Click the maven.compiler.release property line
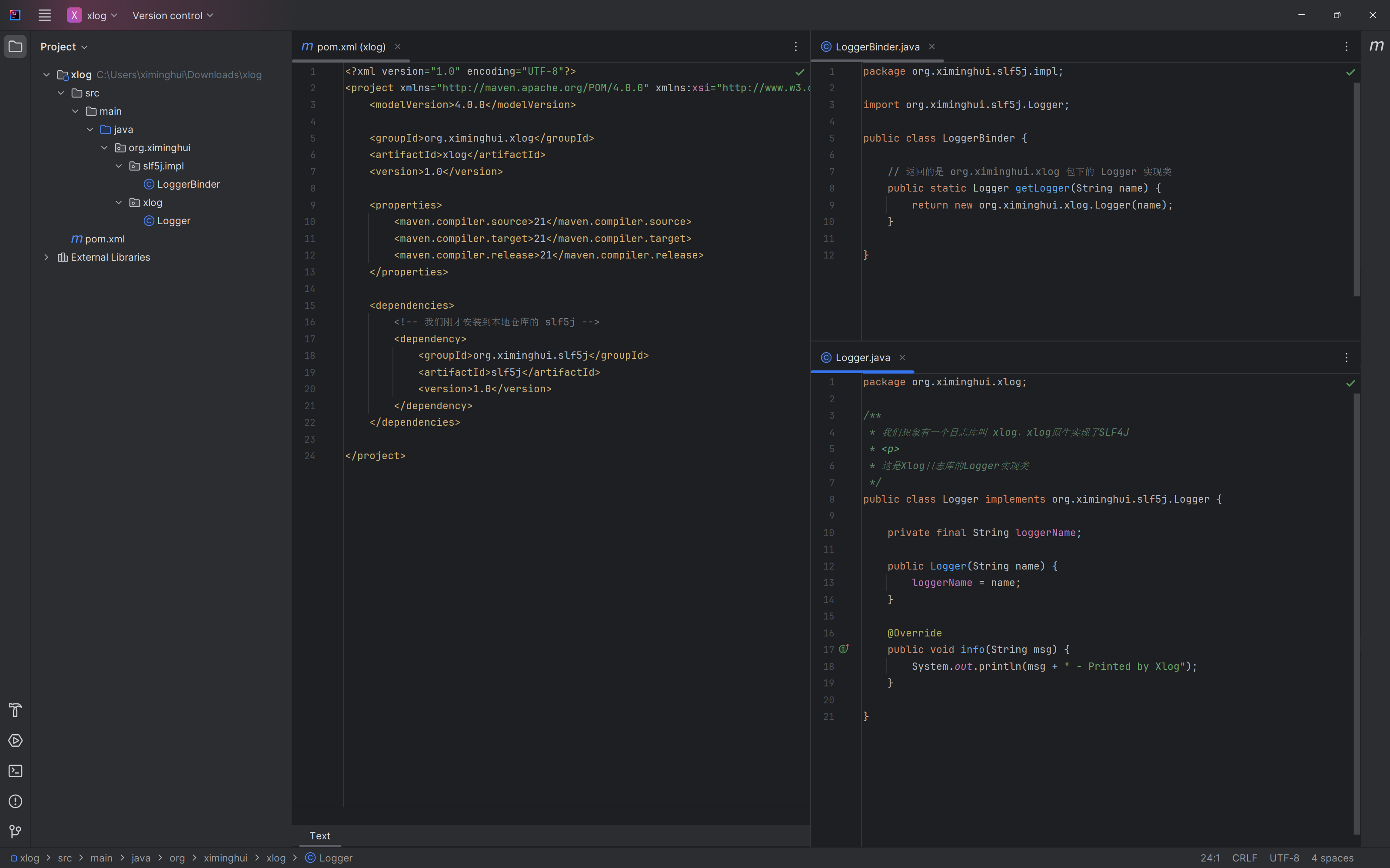The image size is (1390, 868). pyautogui.click(x=549, y=255)
